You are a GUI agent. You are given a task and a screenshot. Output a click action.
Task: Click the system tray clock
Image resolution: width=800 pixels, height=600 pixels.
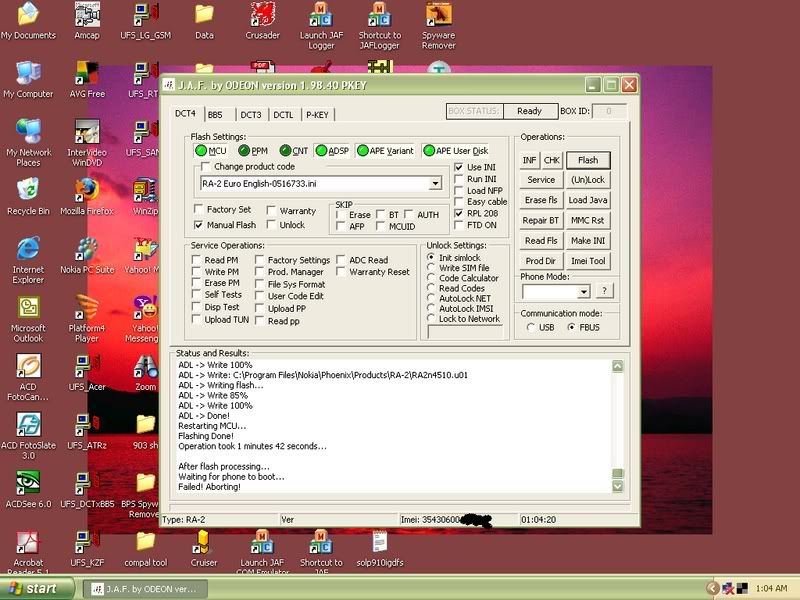tap(771, 589)
